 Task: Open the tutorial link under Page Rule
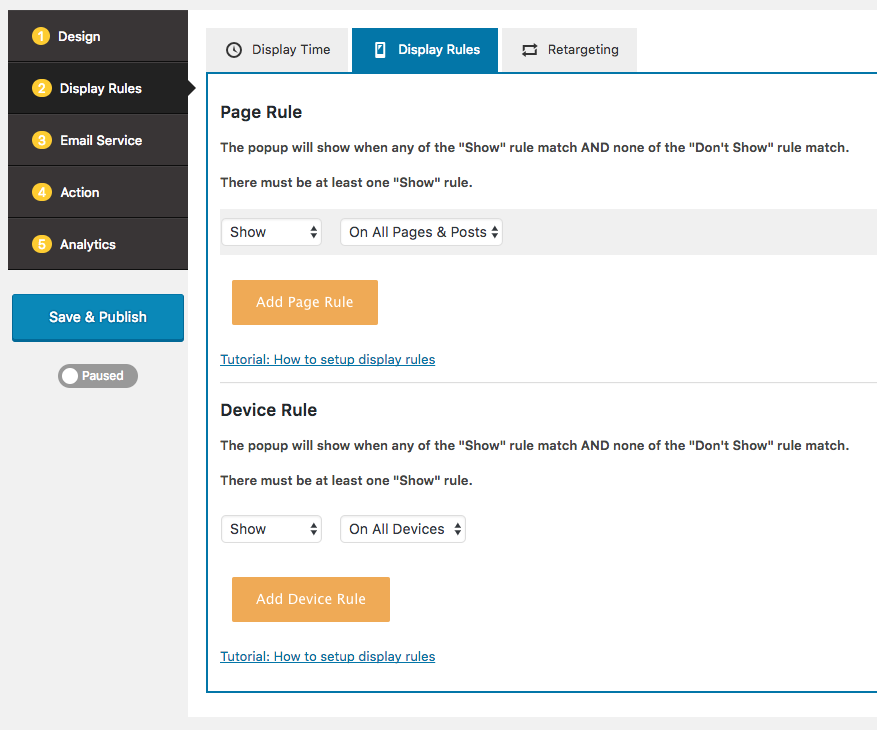pos(327,359)
